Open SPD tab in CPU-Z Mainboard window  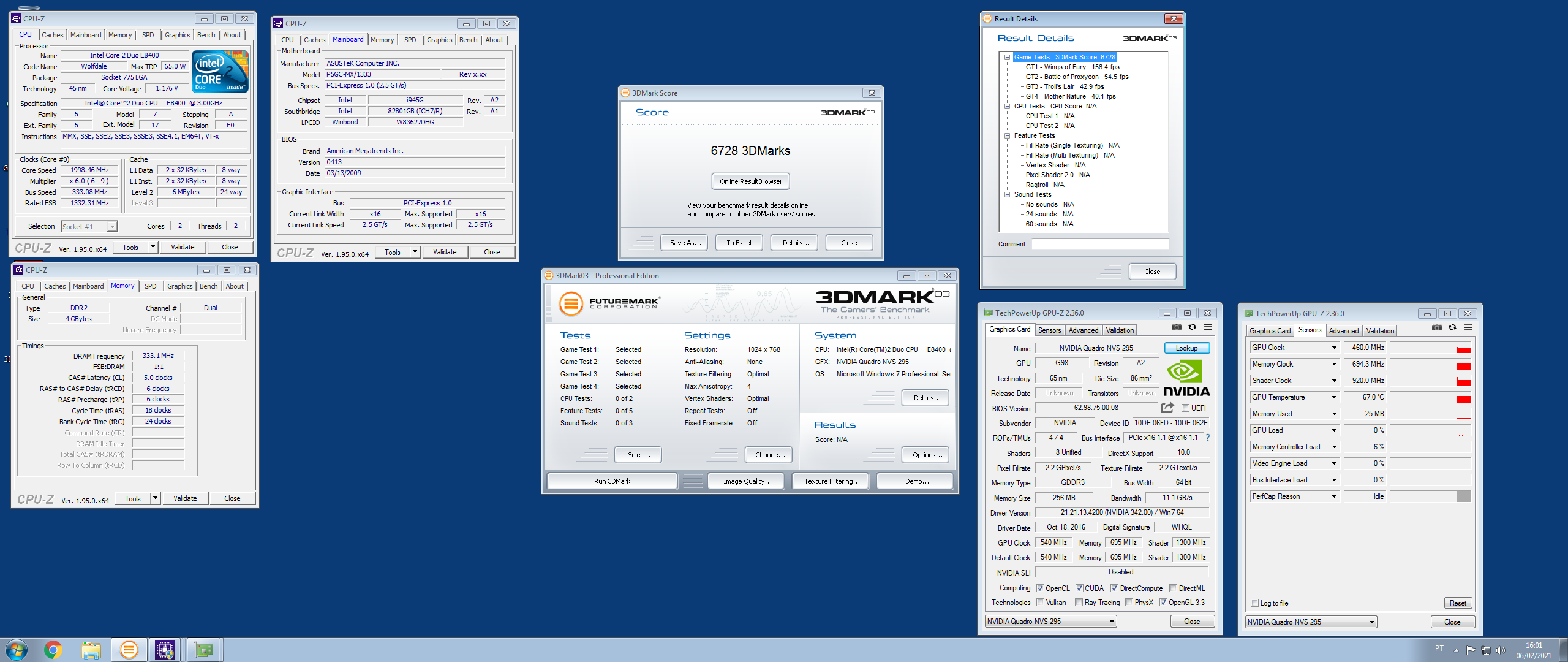tap(410, 40)
